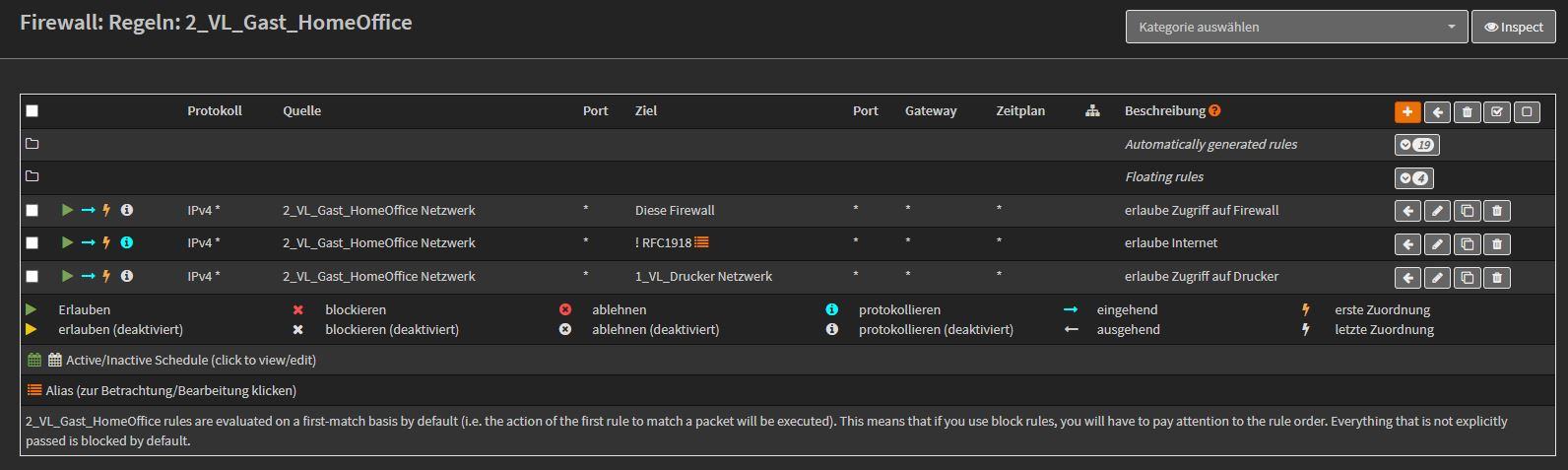Screen dimensions: 1568x470
Task: Click the header trash icon to delete selected rules
Action: pyautogui.click(x=1467, y=111)
